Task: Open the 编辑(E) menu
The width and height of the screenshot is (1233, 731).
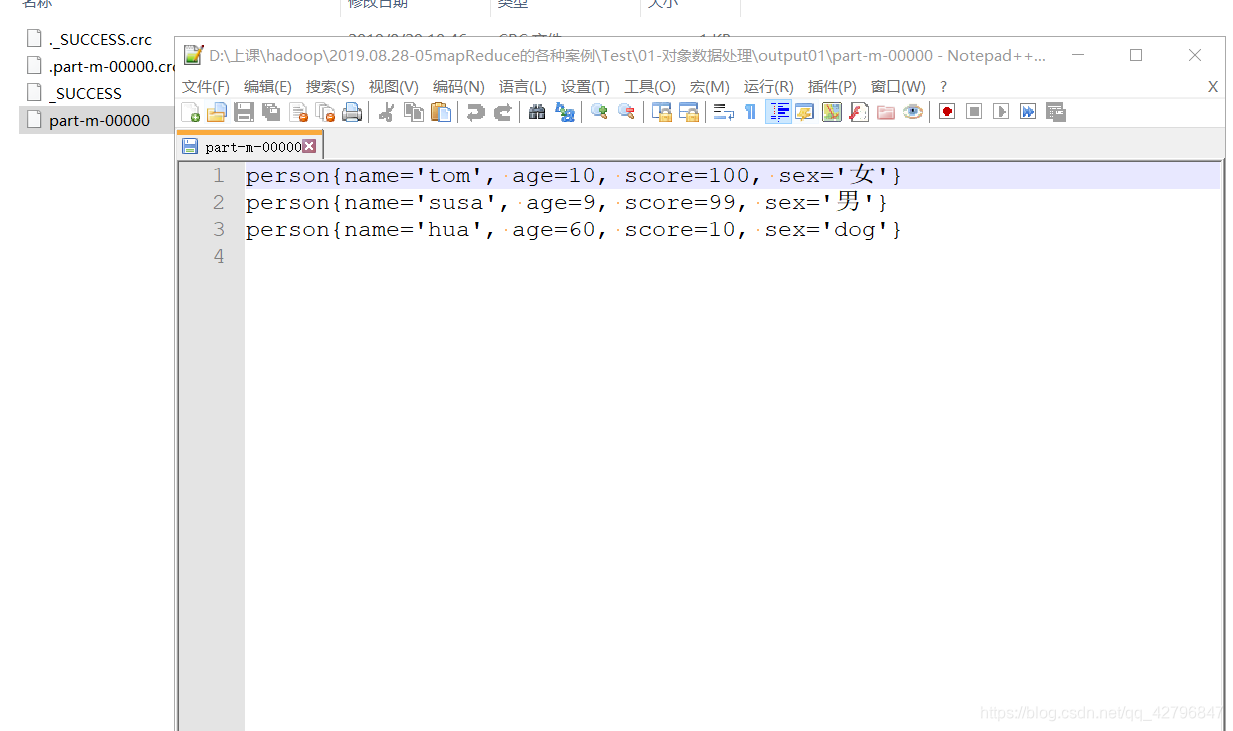Action: [268, 87]
